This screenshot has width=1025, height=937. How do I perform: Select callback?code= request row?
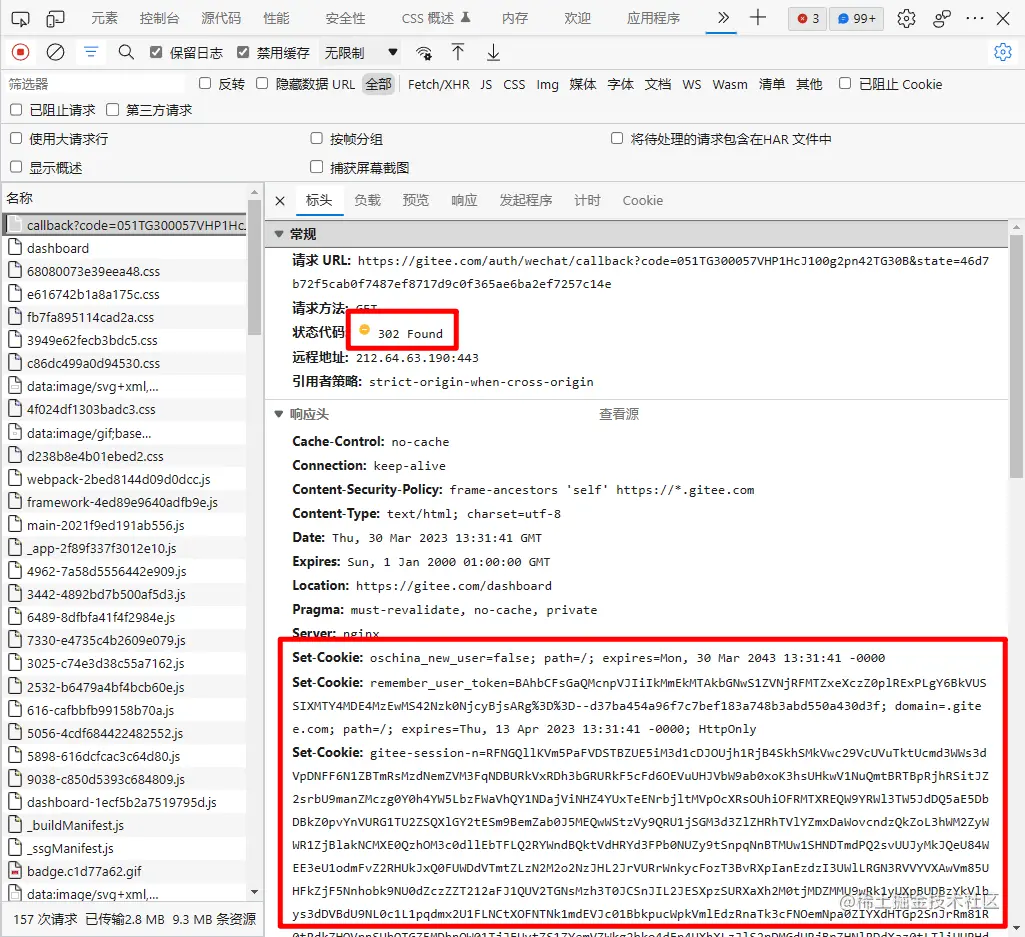[126, 225]
